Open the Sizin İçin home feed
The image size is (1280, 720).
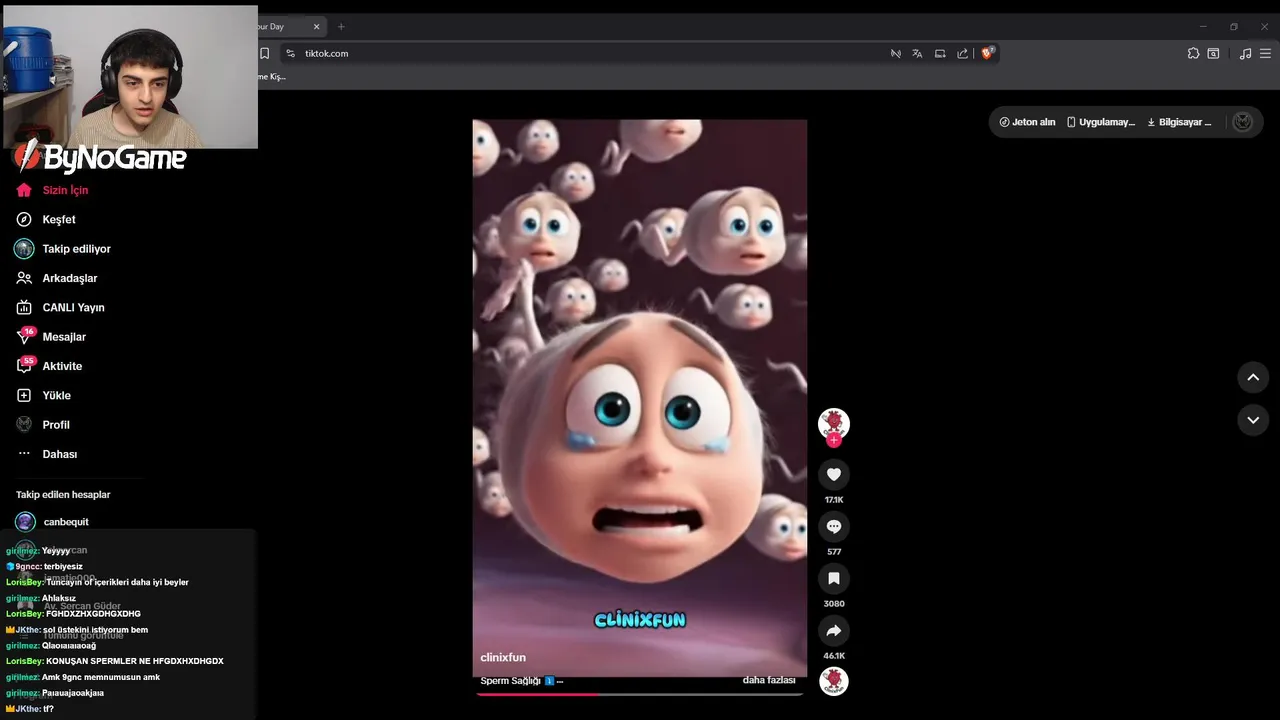(52, 190)
